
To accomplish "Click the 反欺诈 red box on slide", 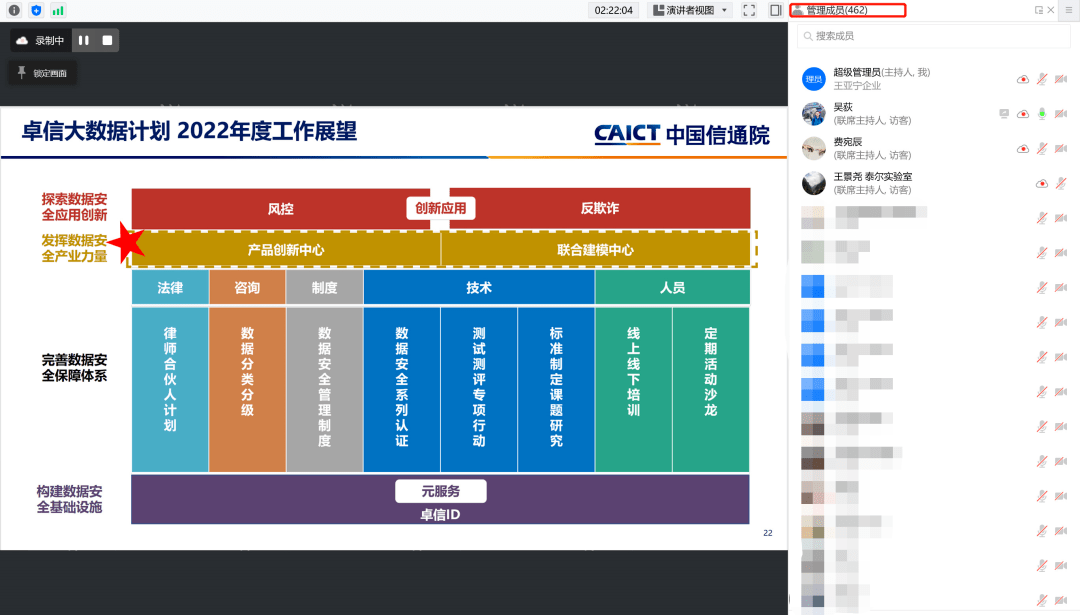I will click(600, 208).
